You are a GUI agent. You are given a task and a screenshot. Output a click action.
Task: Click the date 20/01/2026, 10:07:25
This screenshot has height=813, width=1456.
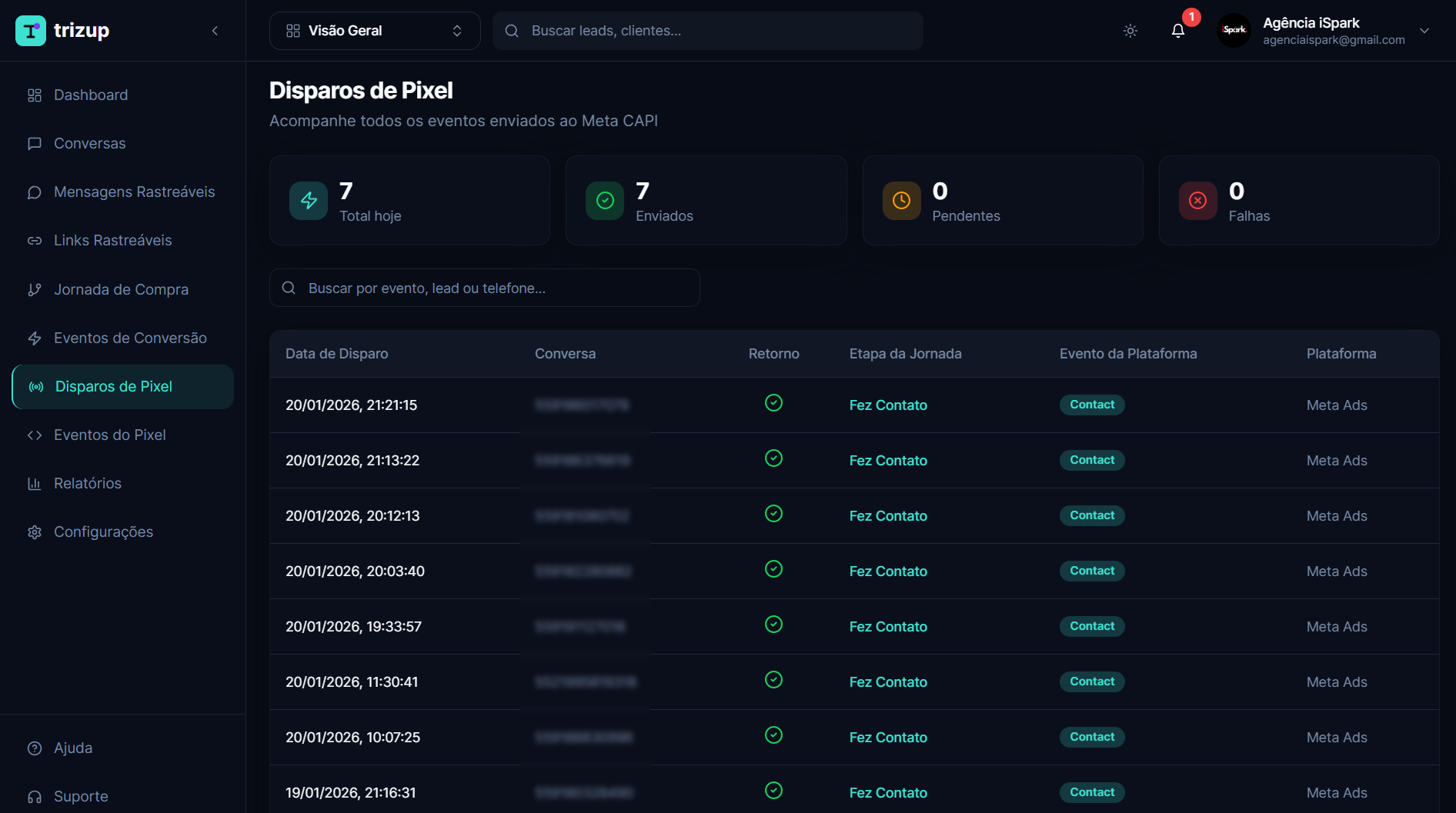pyautogui.click(x=353, y=738)
